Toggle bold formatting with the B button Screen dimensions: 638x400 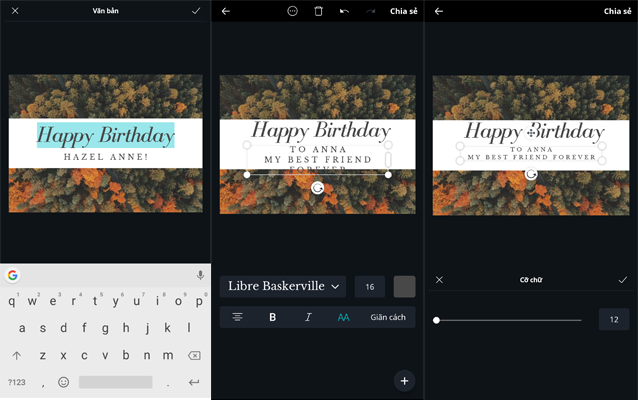272,317
